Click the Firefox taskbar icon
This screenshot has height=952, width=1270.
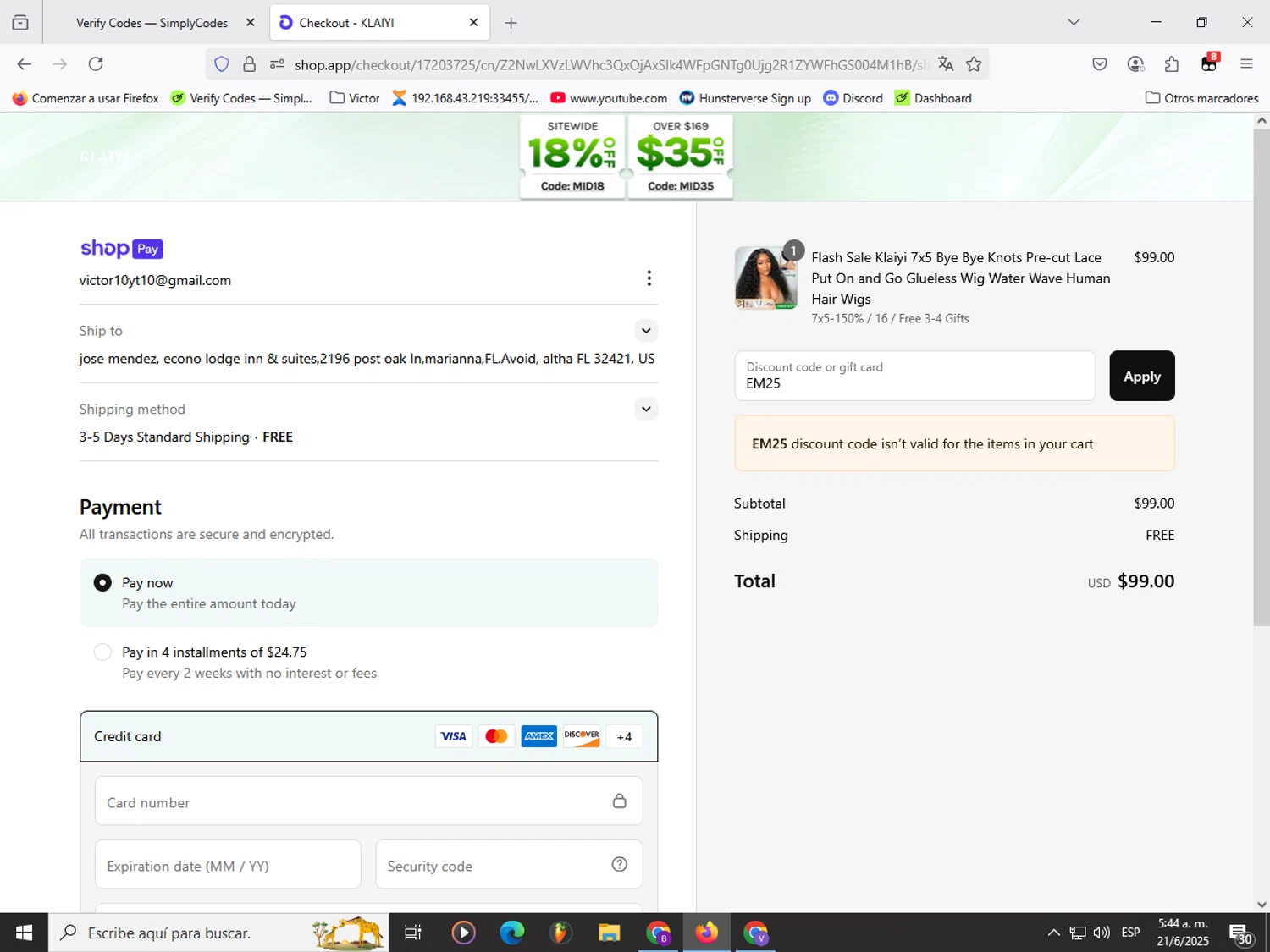[706, 933]
